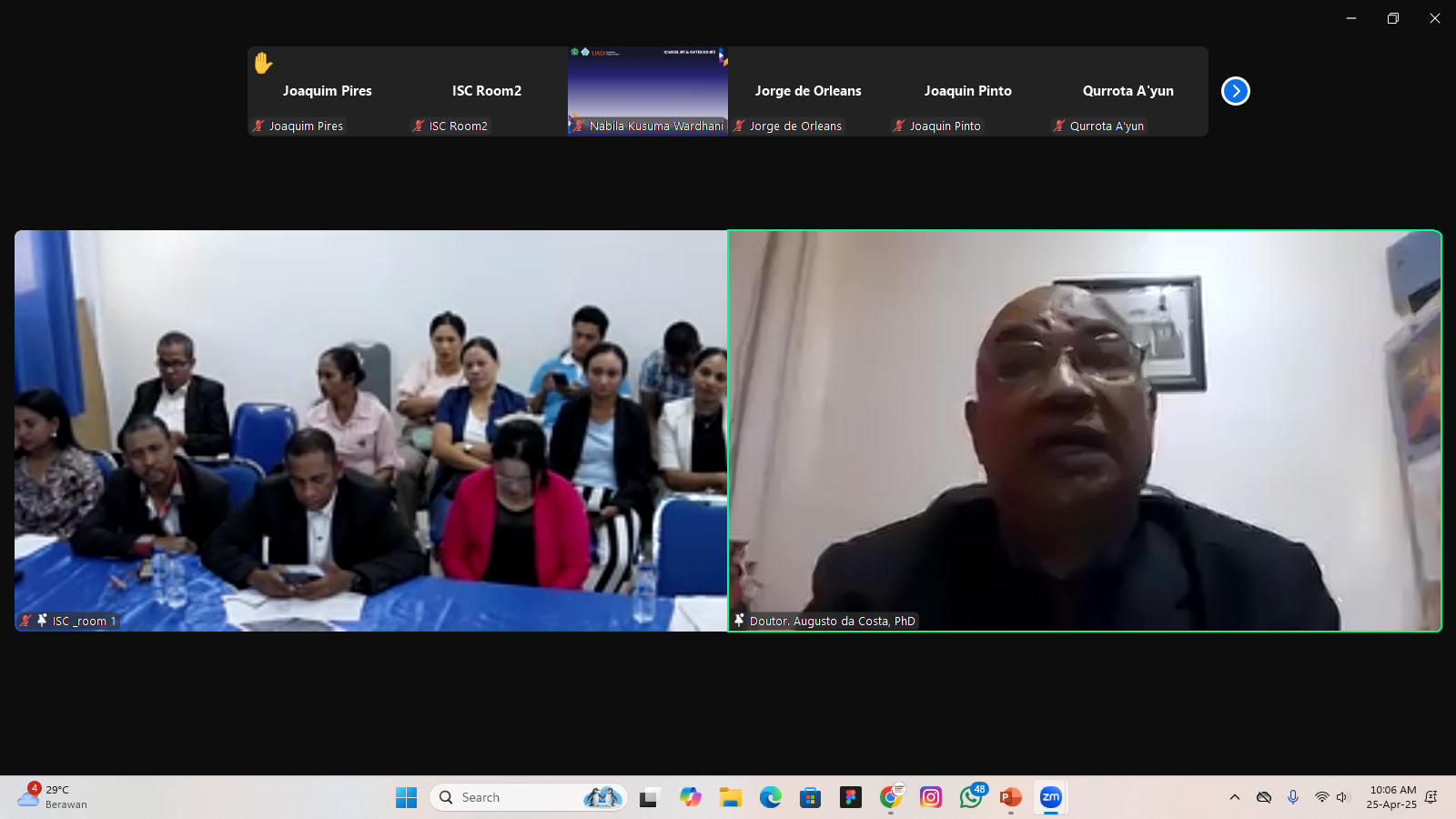Open PowerPoint from the taskbar
Screen dimensions: 1456x819
point(1010,797)
